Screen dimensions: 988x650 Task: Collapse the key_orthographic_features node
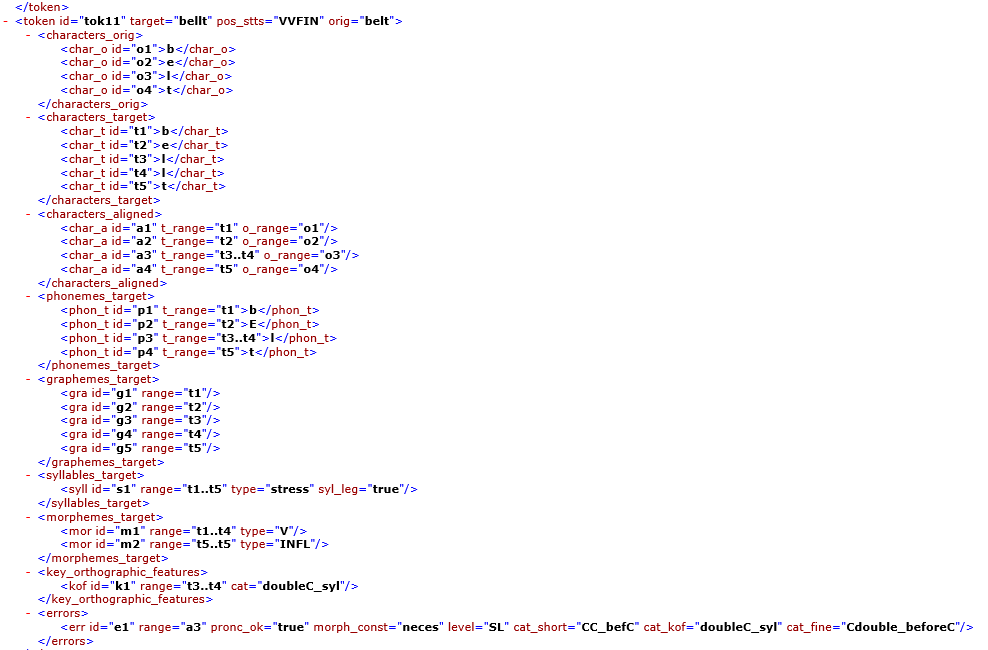click(29, 572)
